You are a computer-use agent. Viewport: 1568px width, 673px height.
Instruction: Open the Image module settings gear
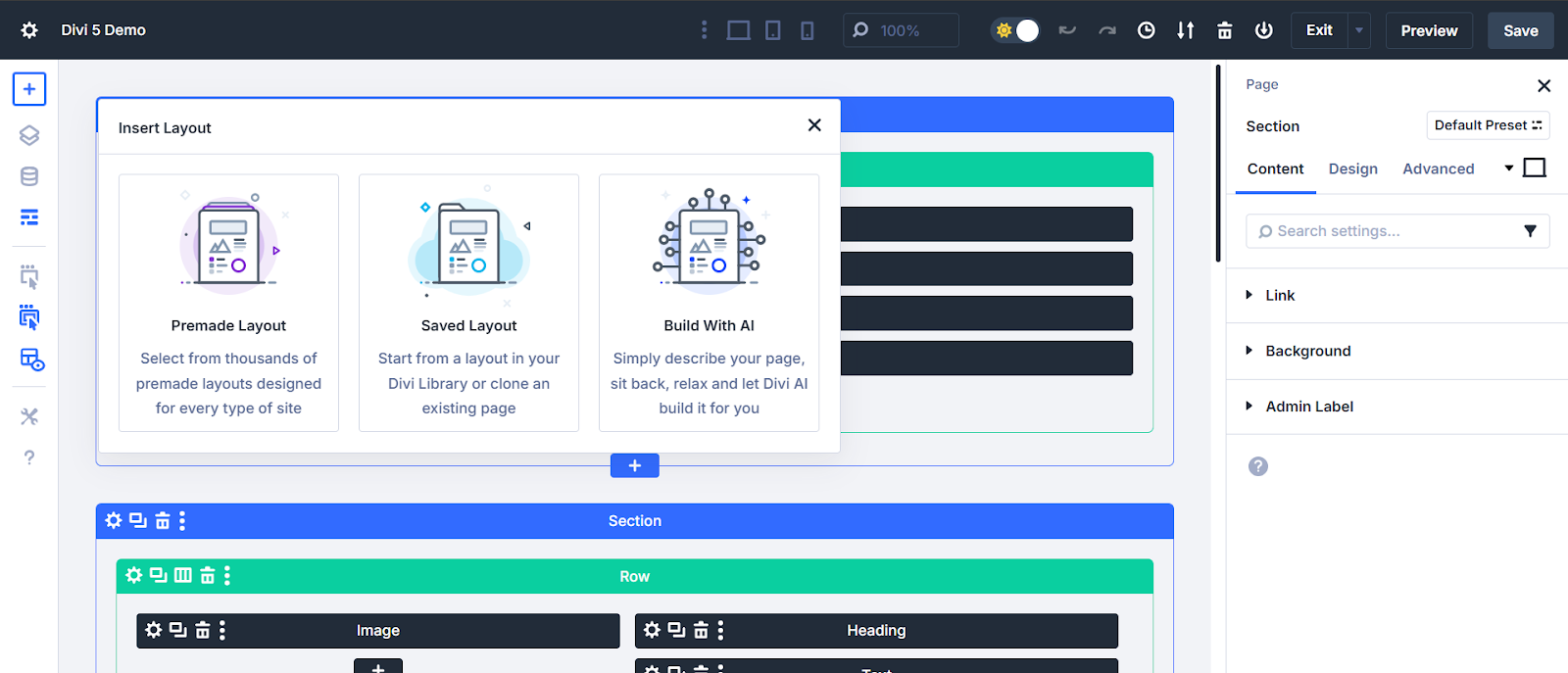[x=154, y=630]
